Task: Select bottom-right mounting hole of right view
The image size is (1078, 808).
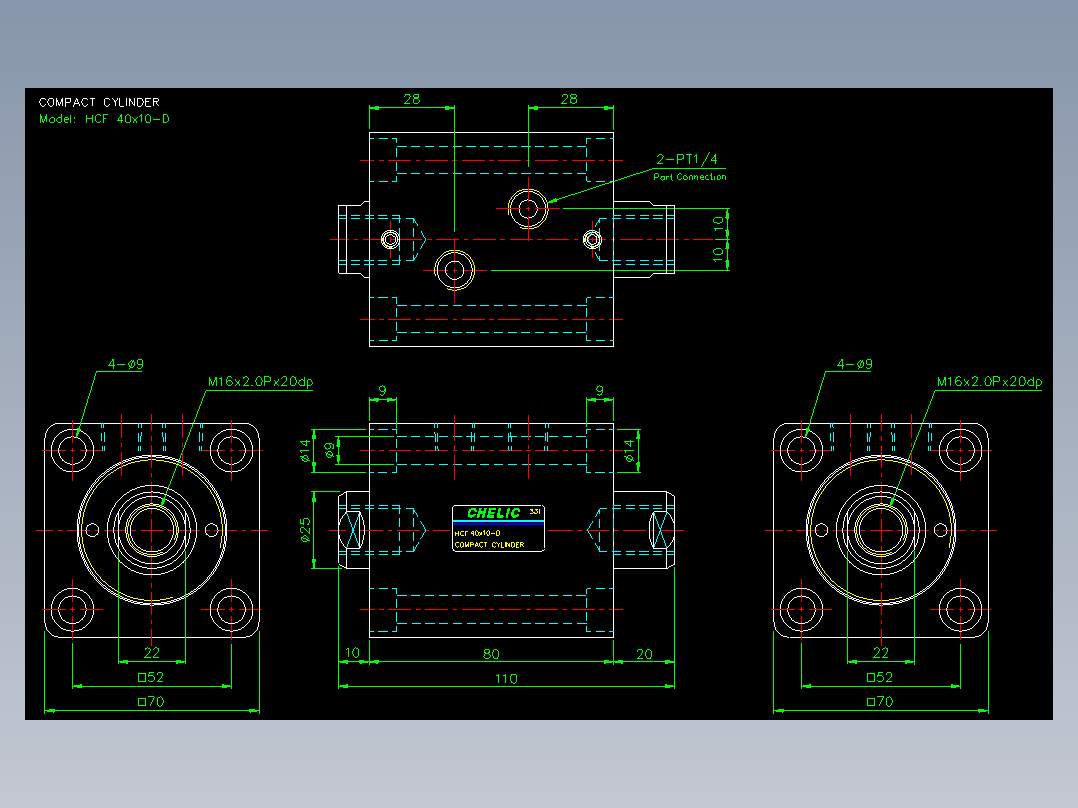Action: click(960, 609)
